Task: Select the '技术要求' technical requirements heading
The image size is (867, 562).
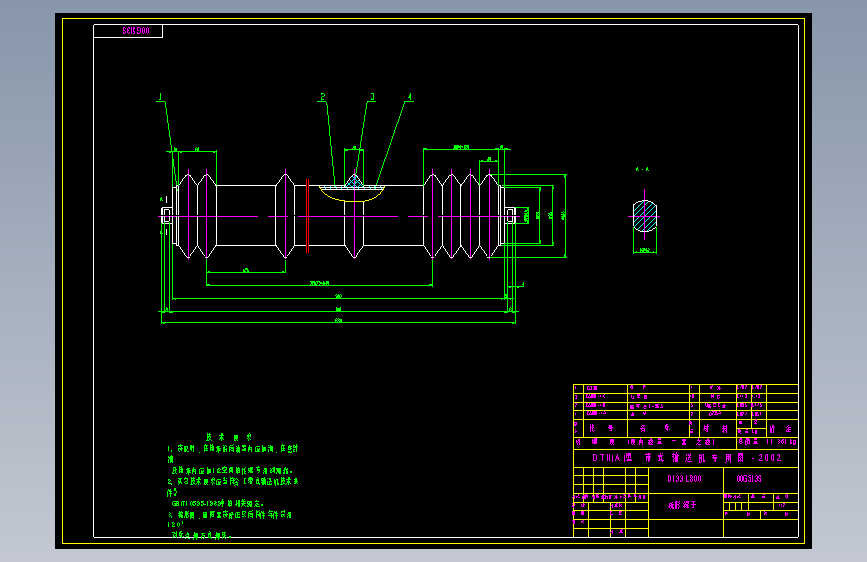Action: pyautogui.click(x=228, y=437)
